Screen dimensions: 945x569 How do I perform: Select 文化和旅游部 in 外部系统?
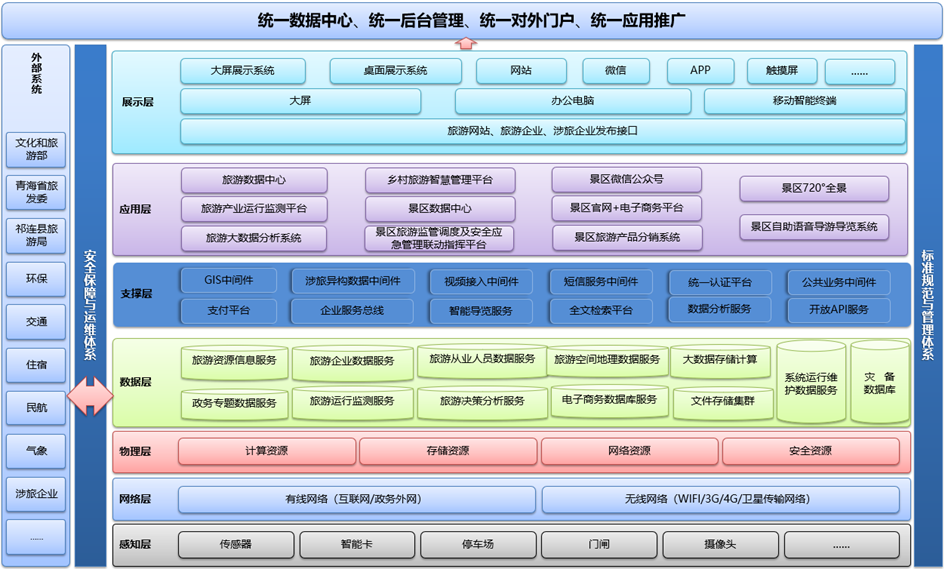[36, 149]
